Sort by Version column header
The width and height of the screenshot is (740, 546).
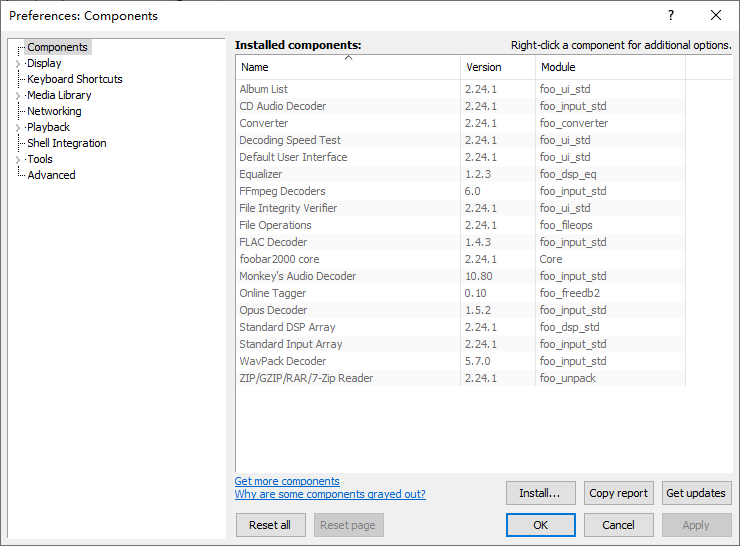coord(483,67)
